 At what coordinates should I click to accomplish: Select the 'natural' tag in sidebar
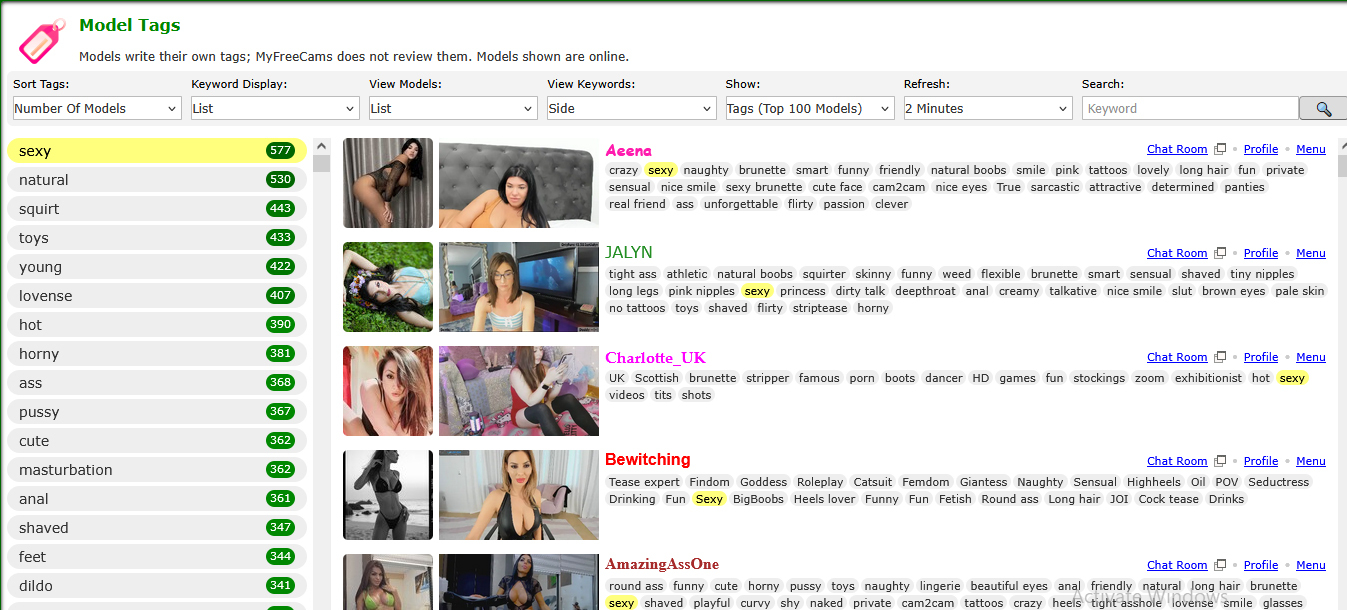click(x=156, y=180)
